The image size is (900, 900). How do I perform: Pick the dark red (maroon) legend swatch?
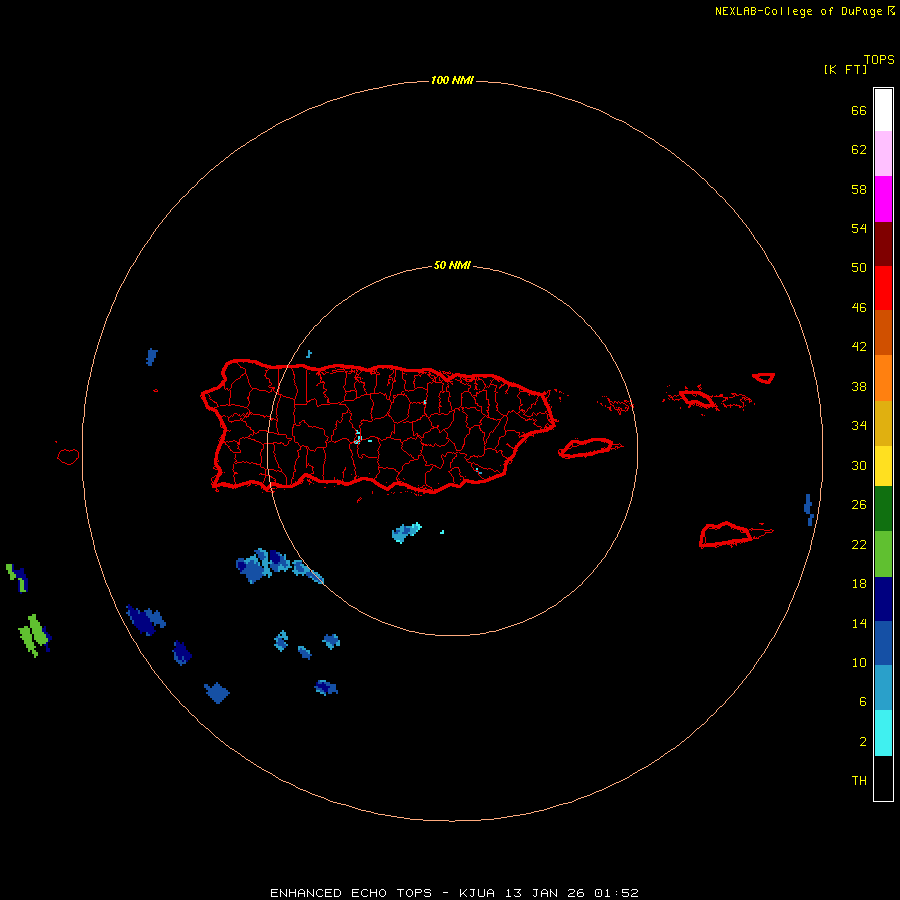(883, 243)
